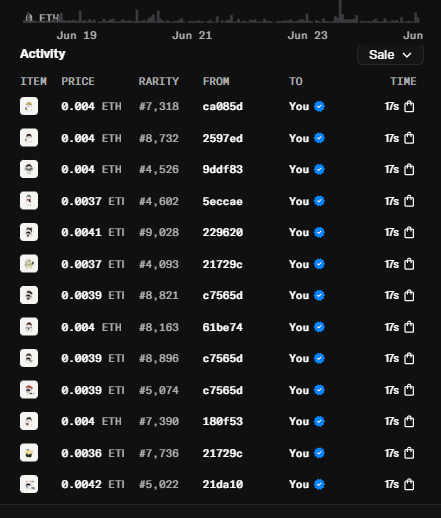Open sale icon in the #8,896 row

click(x=409, y=358)
